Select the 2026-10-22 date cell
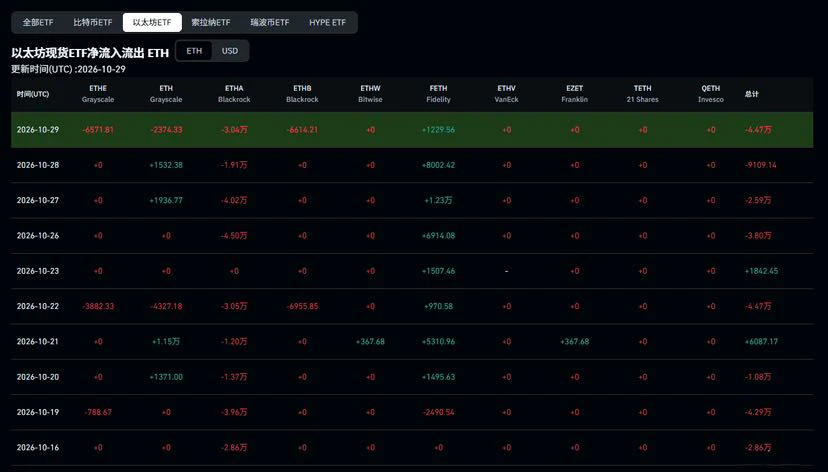828x472 pixels. 38,306
